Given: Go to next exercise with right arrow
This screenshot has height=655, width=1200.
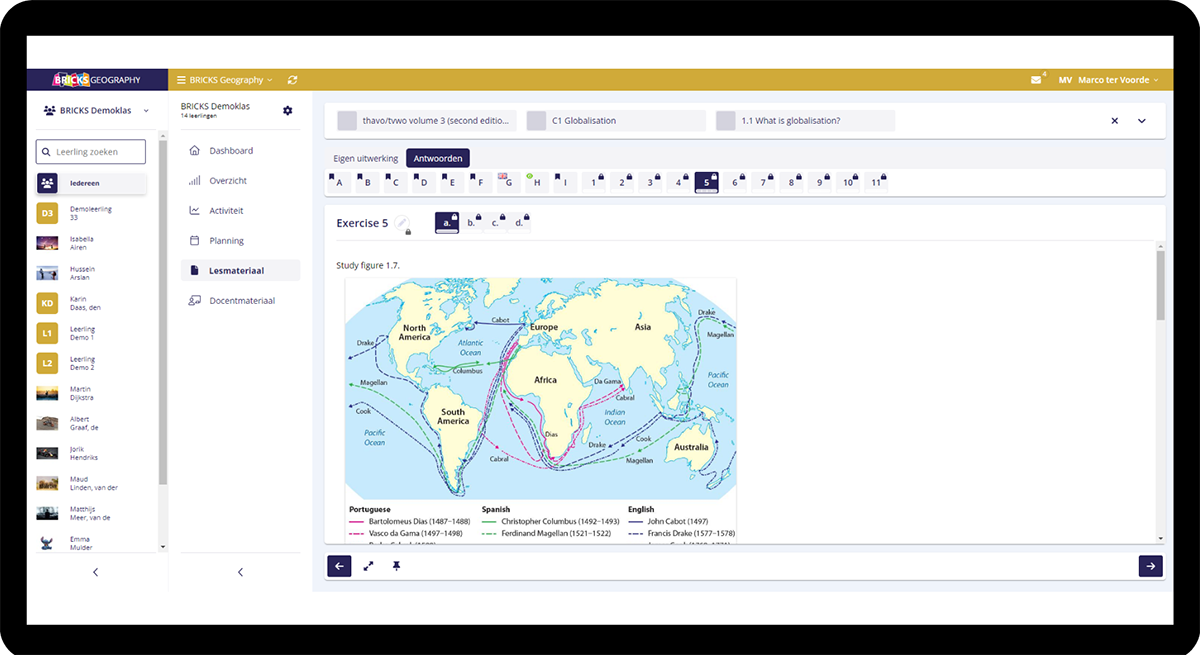Looking at the screenshot, I should click(x=1150, y=566).
